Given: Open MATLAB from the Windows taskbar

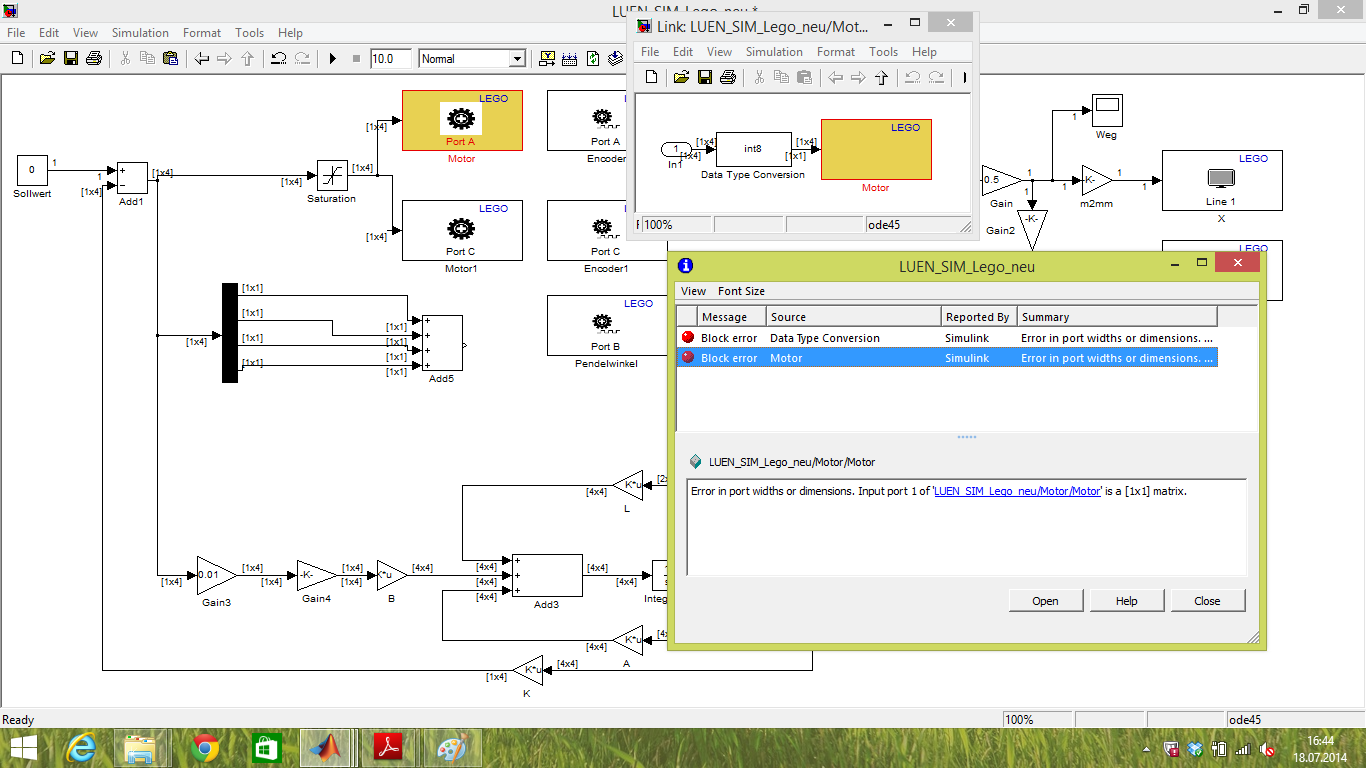Looking at the screenshot, I should [x=324, y=748].
